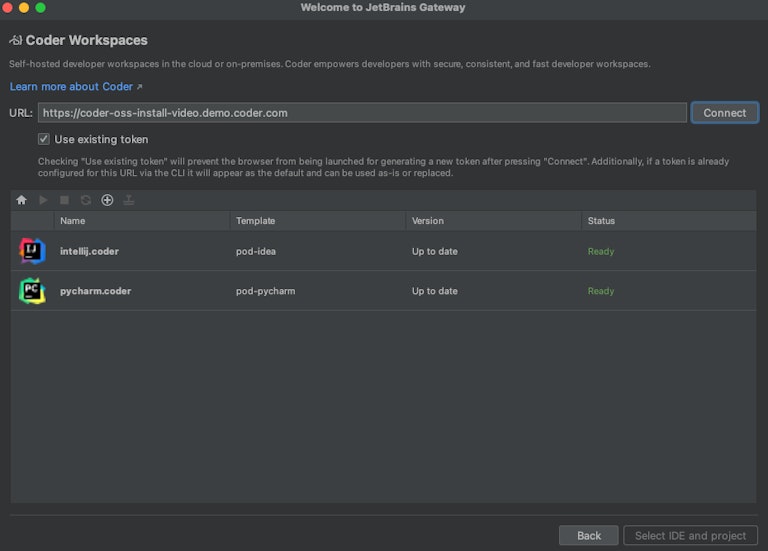This screenshot has width=768, height=551.
Task: Sort workspaces by Name column header
Action: (72, 221)
